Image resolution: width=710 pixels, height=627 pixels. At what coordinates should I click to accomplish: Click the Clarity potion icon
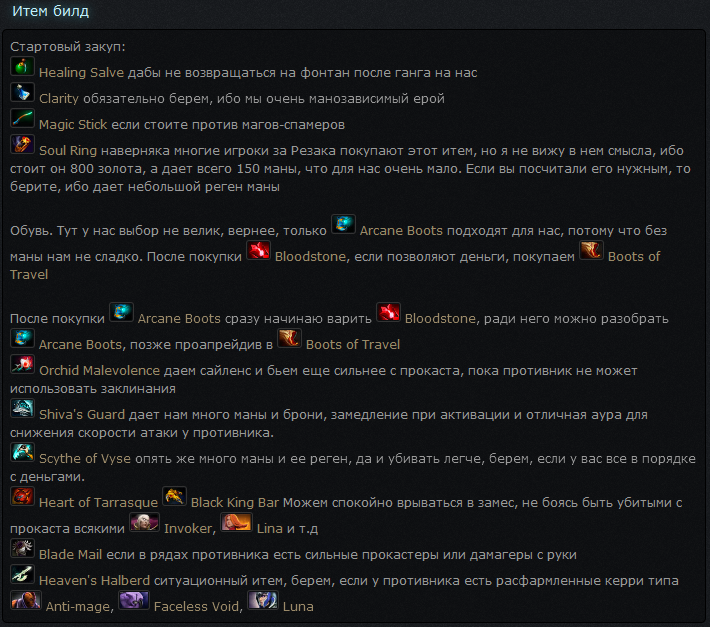point(22,92)
